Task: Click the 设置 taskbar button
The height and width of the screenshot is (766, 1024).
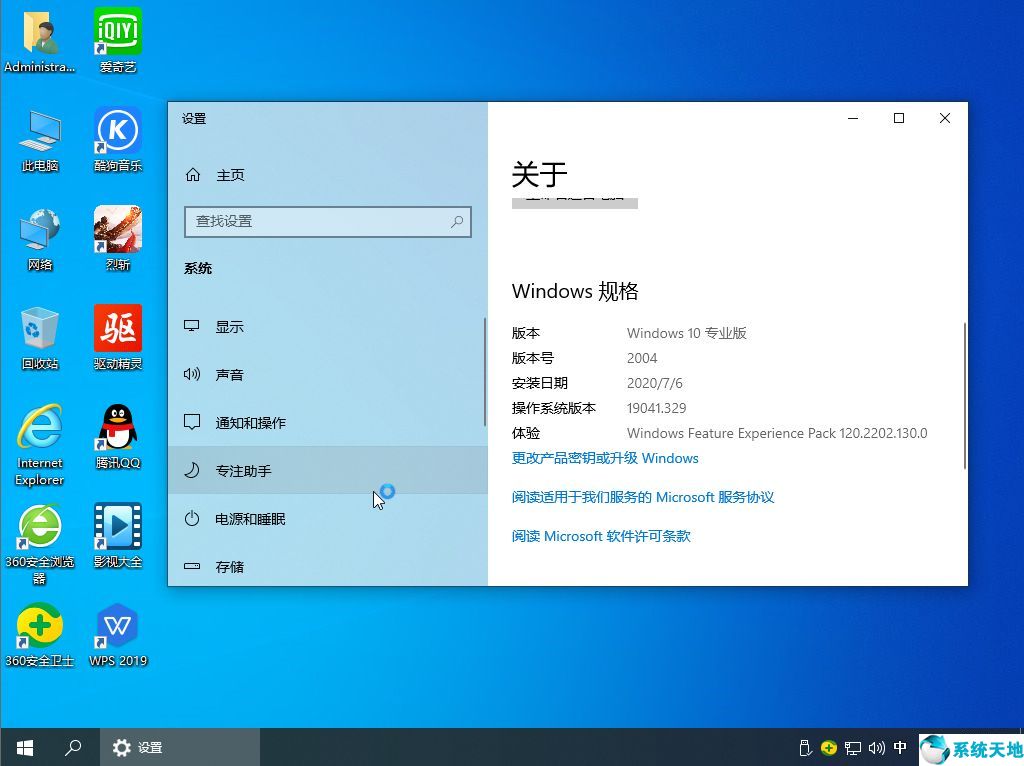Action: coord(180,747)
